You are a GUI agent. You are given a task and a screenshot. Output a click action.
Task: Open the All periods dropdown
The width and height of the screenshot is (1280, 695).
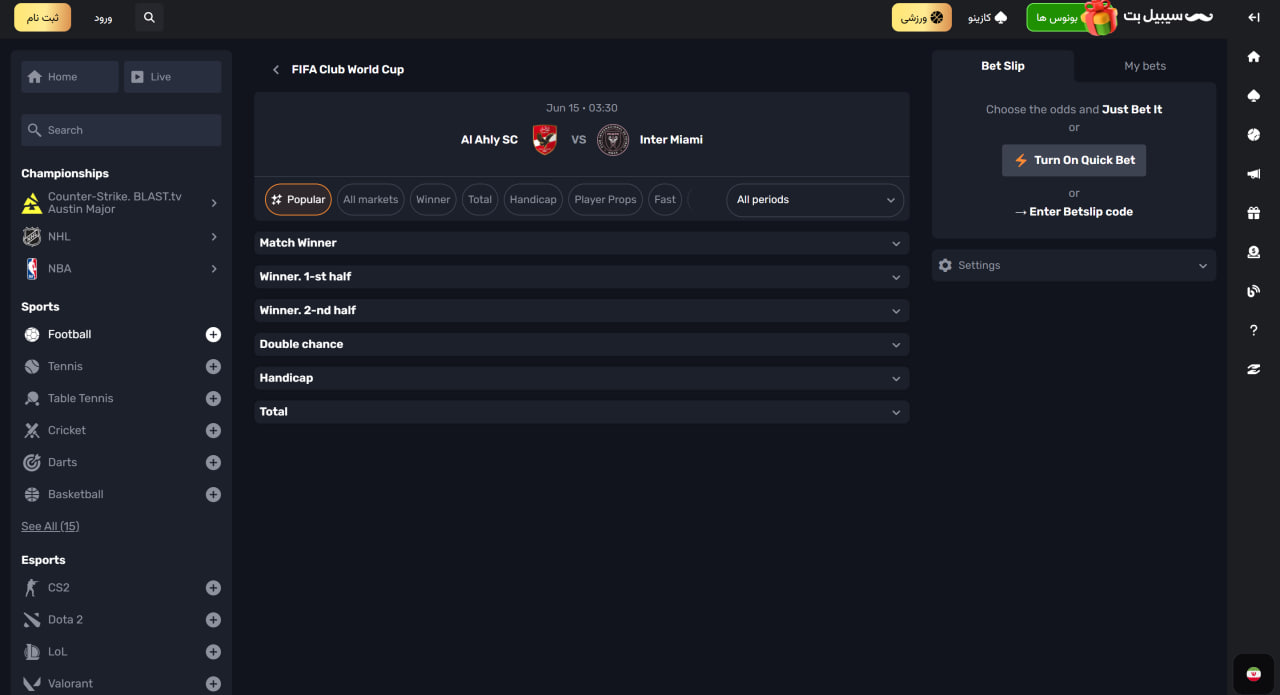(x=814, y=200)
